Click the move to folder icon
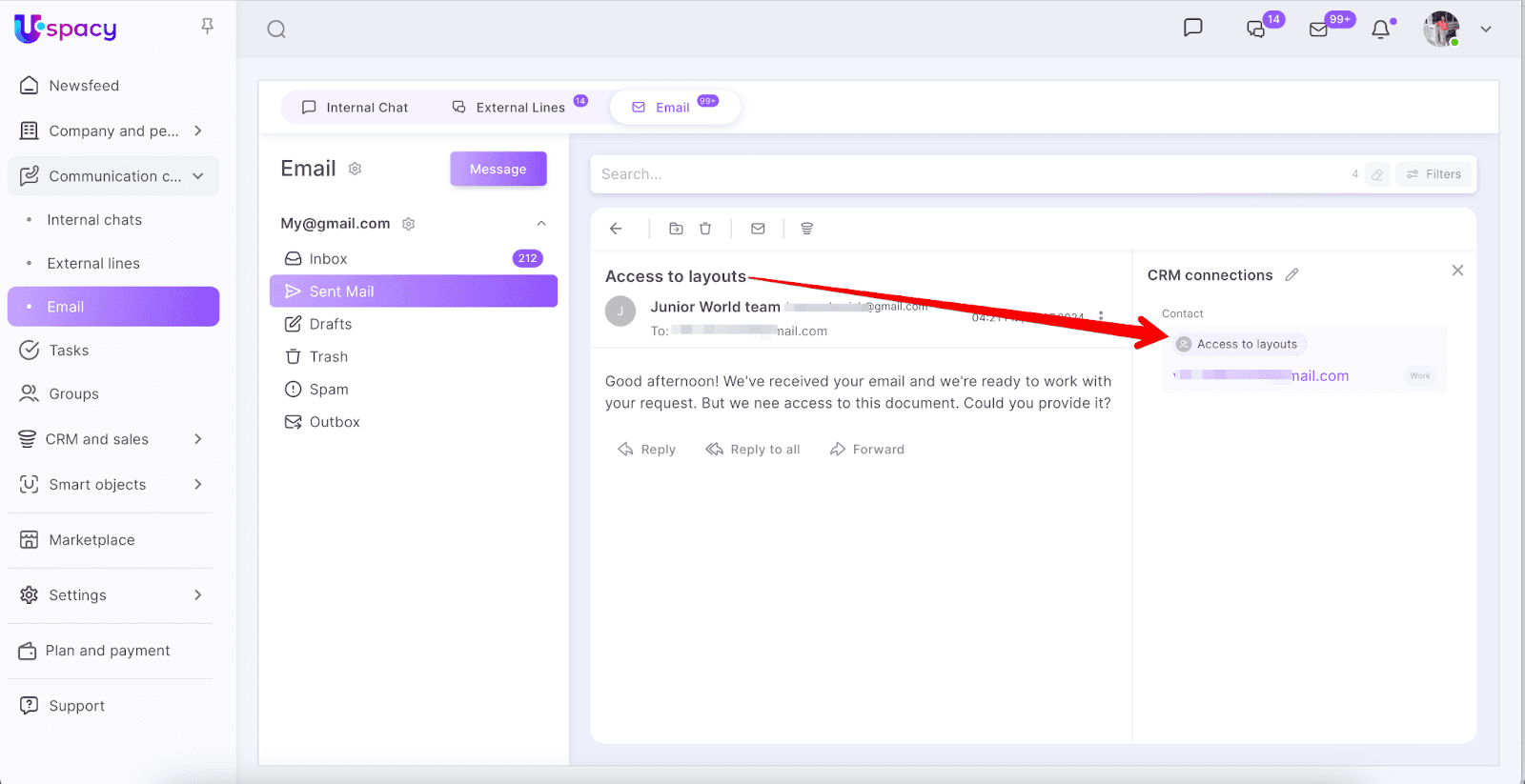 676,229
